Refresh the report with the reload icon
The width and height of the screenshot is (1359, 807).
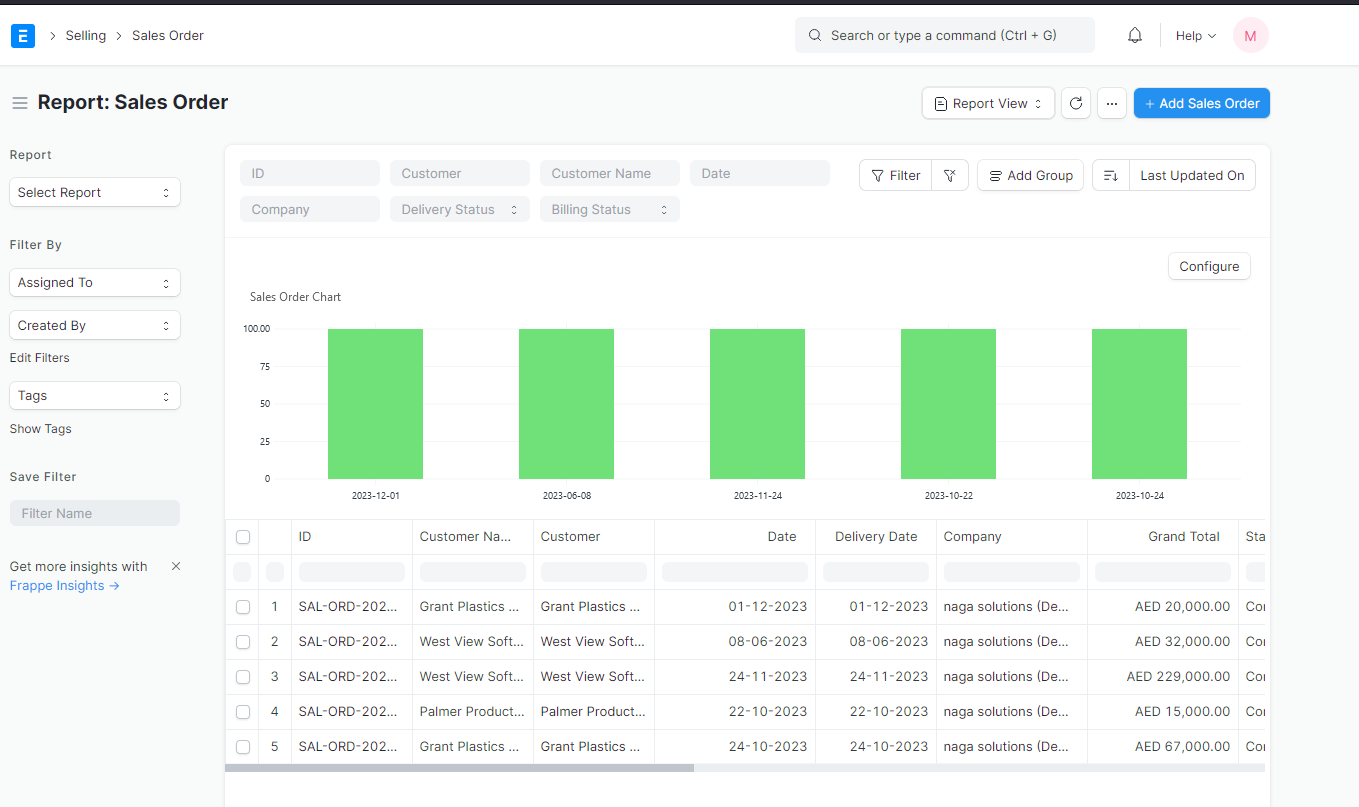point(1076,103)
